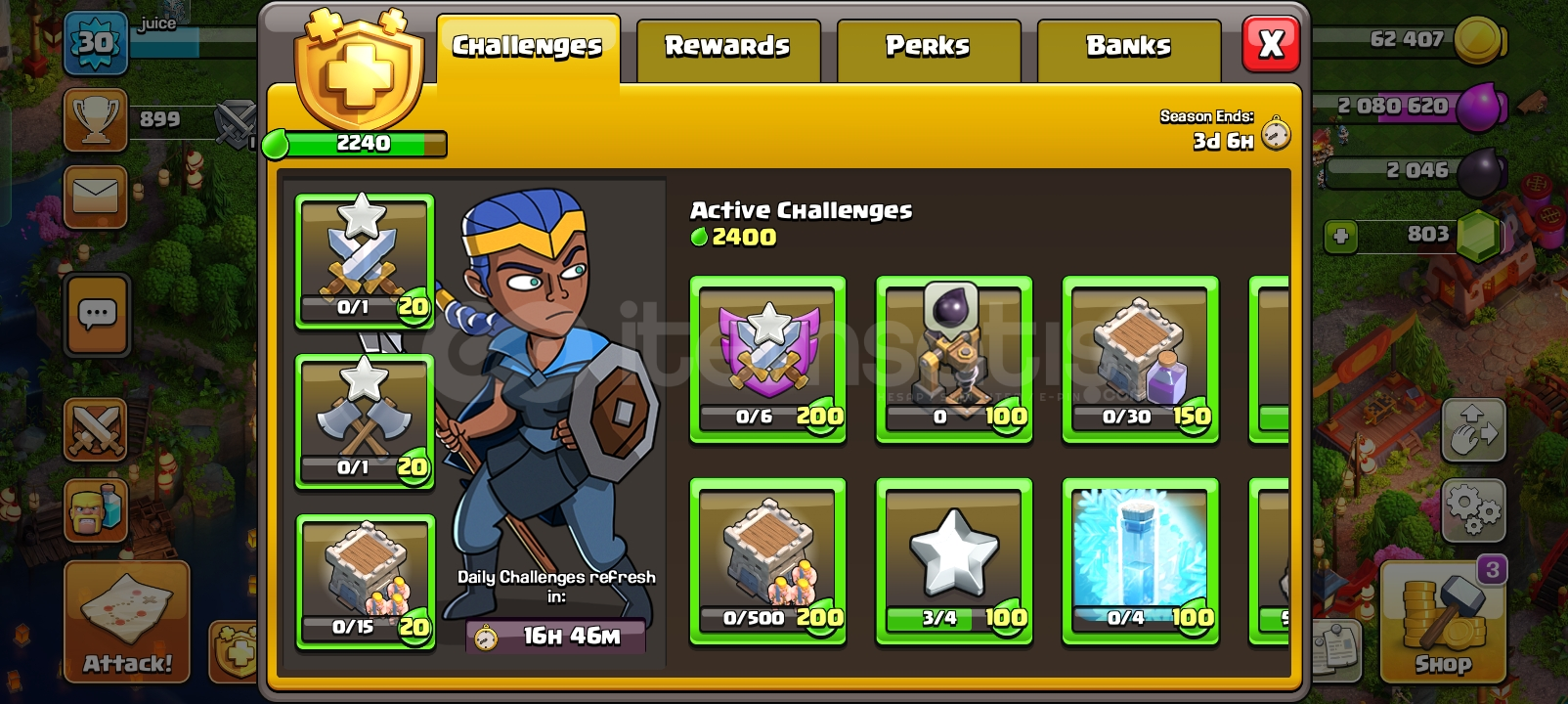
Task: Open the chat speech bubble
Action: click(x=97, y=316)
